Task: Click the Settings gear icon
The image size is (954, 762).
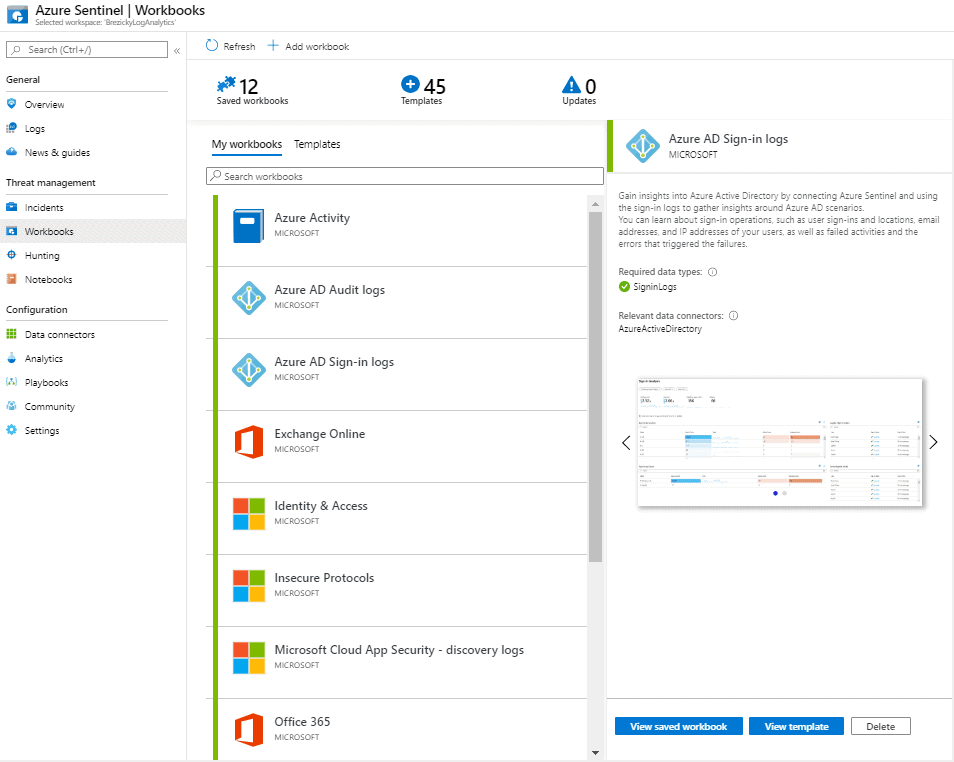Action: [x=12, y=430]
